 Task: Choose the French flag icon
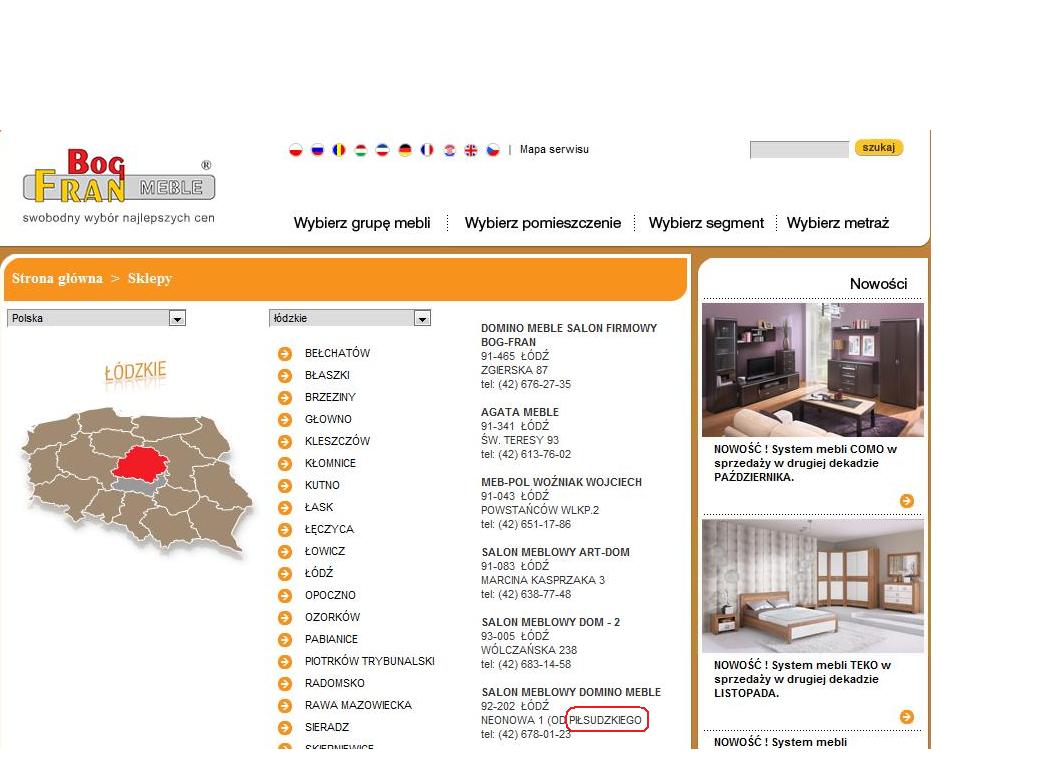point(427,150)
